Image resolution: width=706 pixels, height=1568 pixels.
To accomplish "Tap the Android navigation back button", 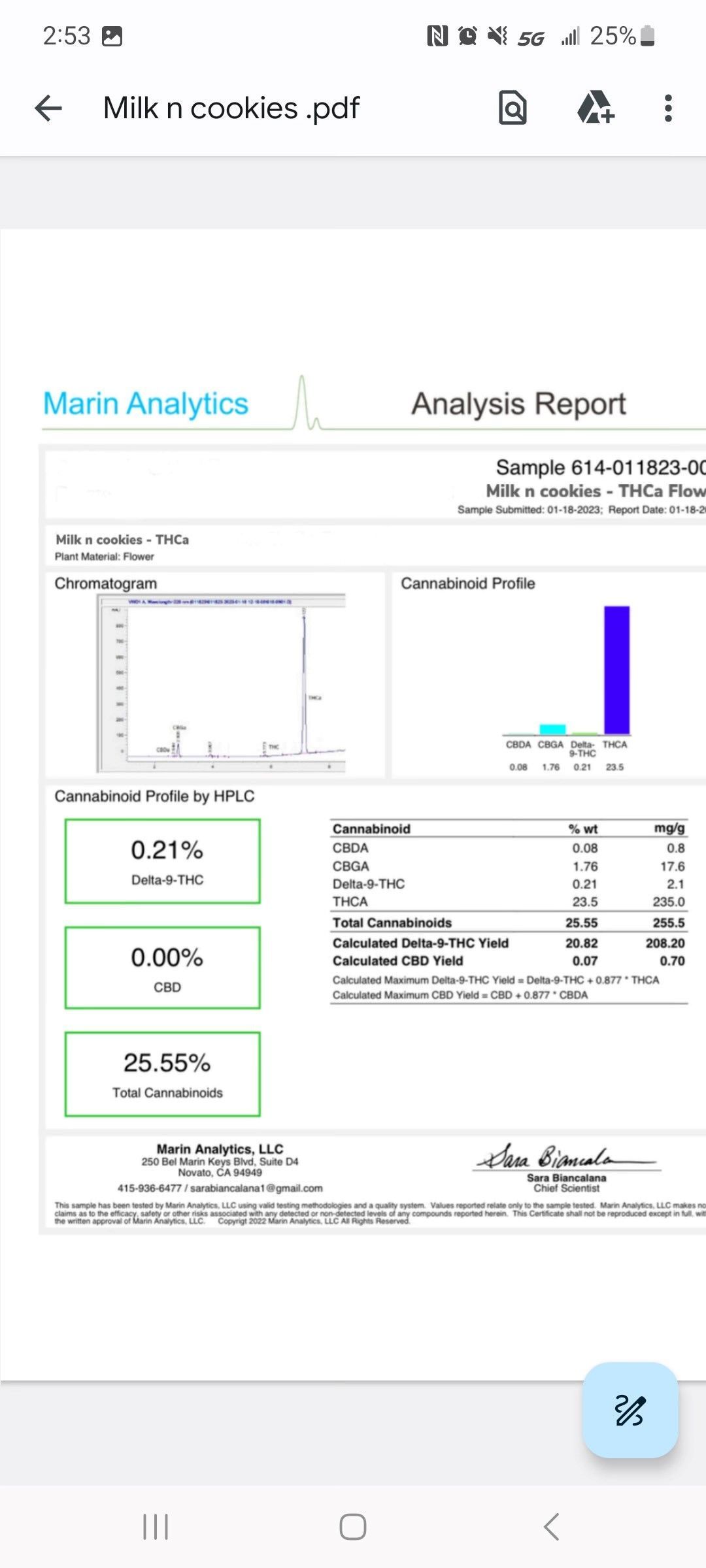I will 551,1527.
